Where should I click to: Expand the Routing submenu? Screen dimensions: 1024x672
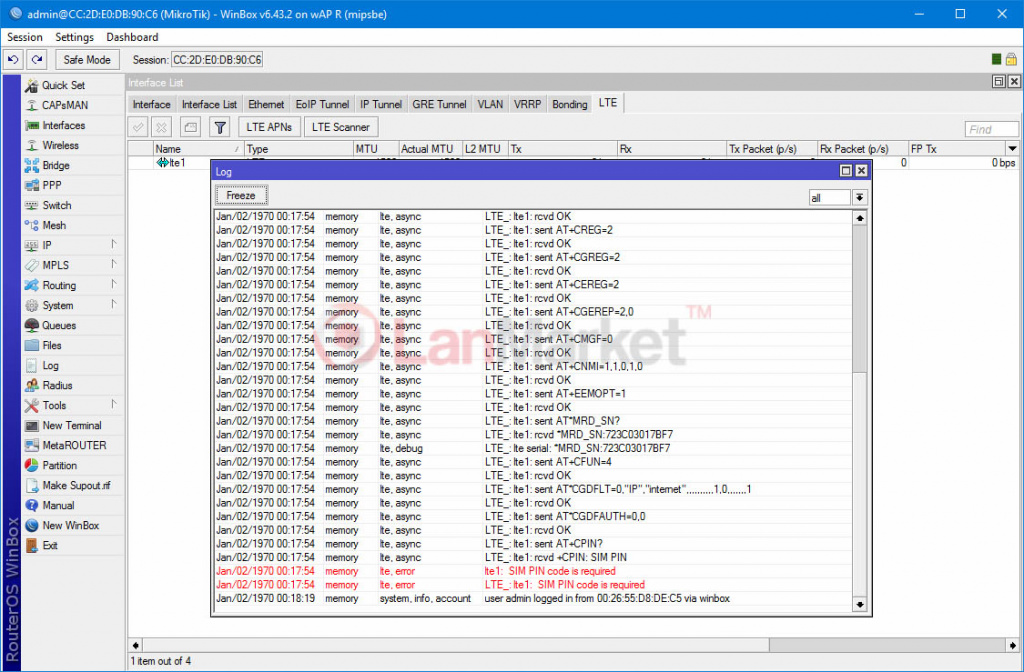(x=59, y=285)
